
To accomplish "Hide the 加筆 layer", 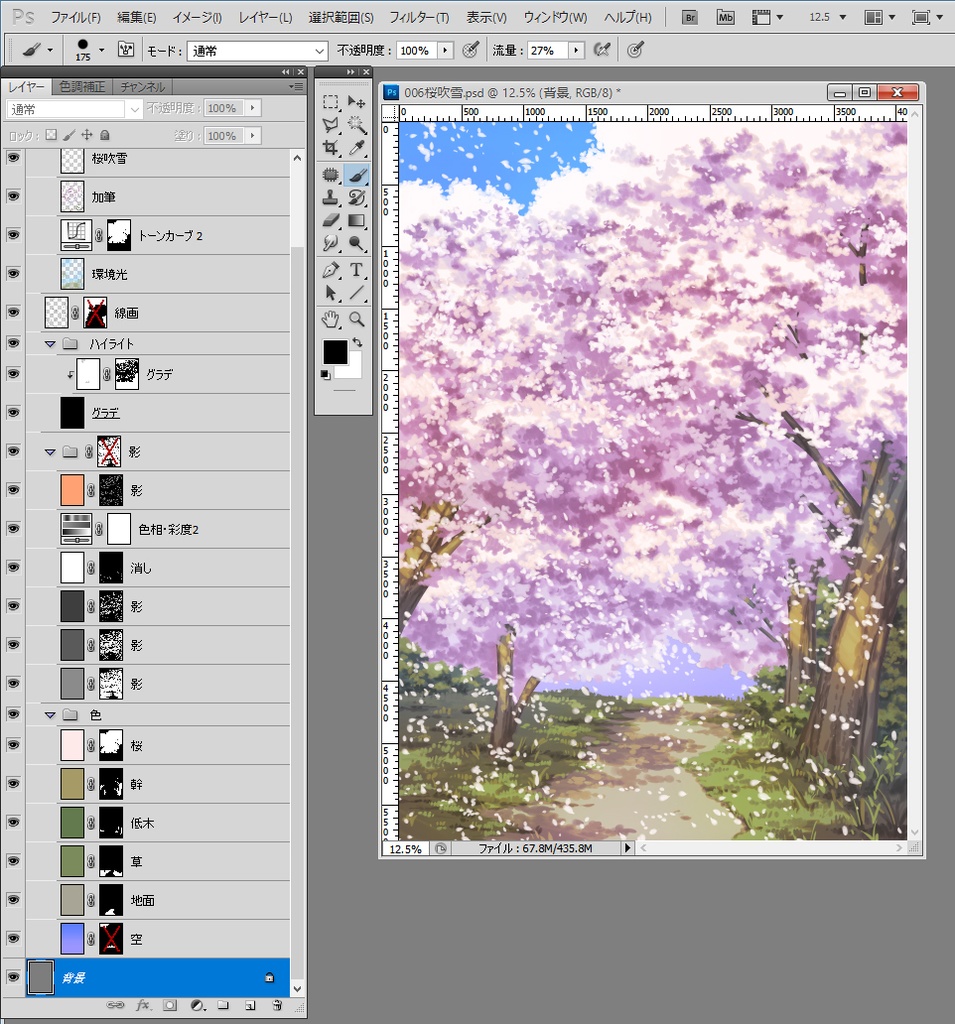I will [13, 197].
